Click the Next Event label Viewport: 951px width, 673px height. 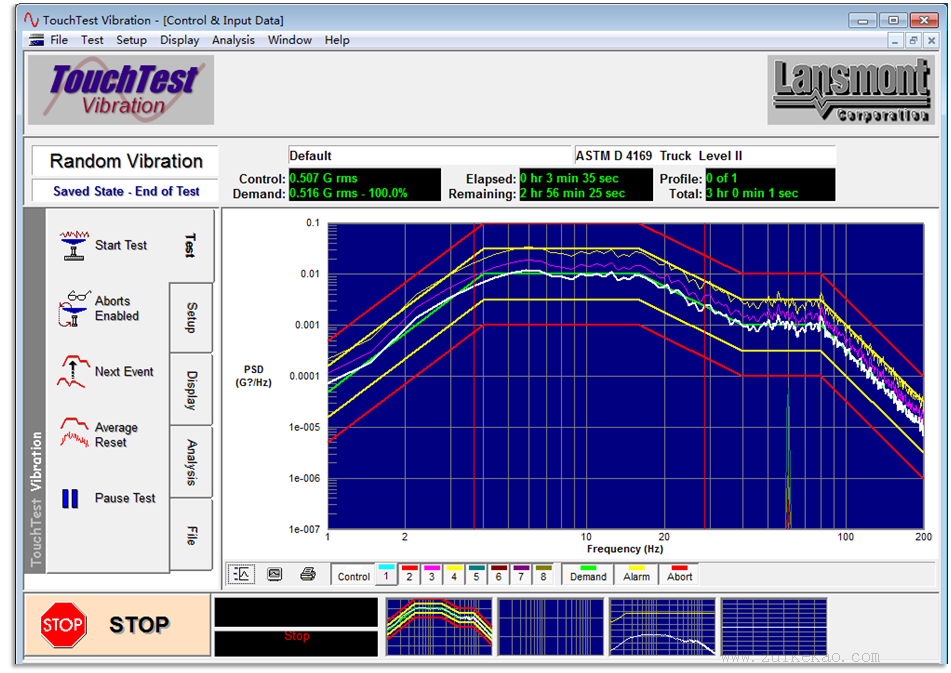(124, 372)
